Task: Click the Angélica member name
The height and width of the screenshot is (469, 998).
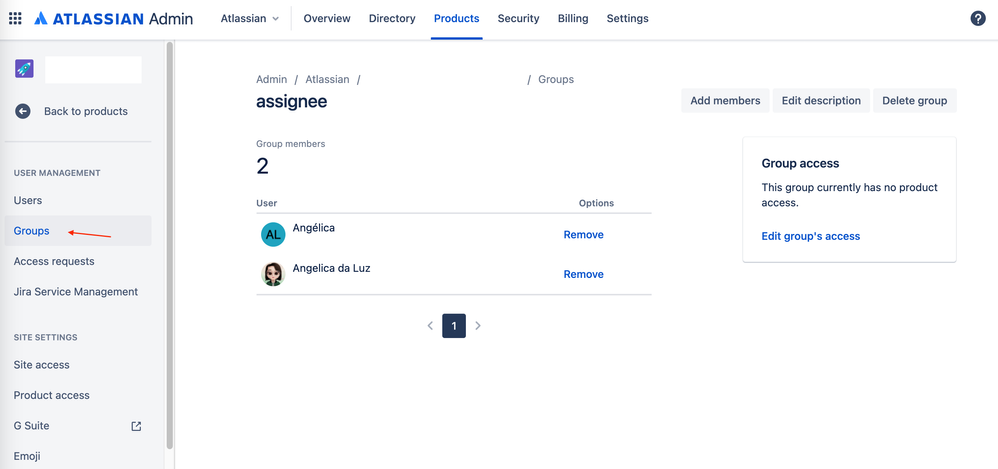Action: point(314,228)
